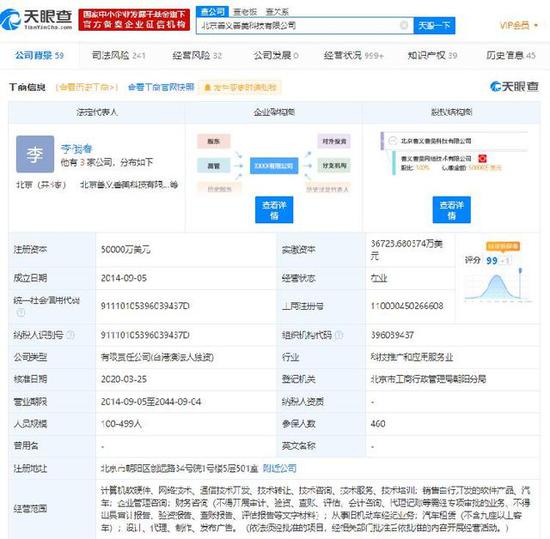Click the orange badge above the score
This screenshot has height=539, width=550.
[x=503, y=247]
